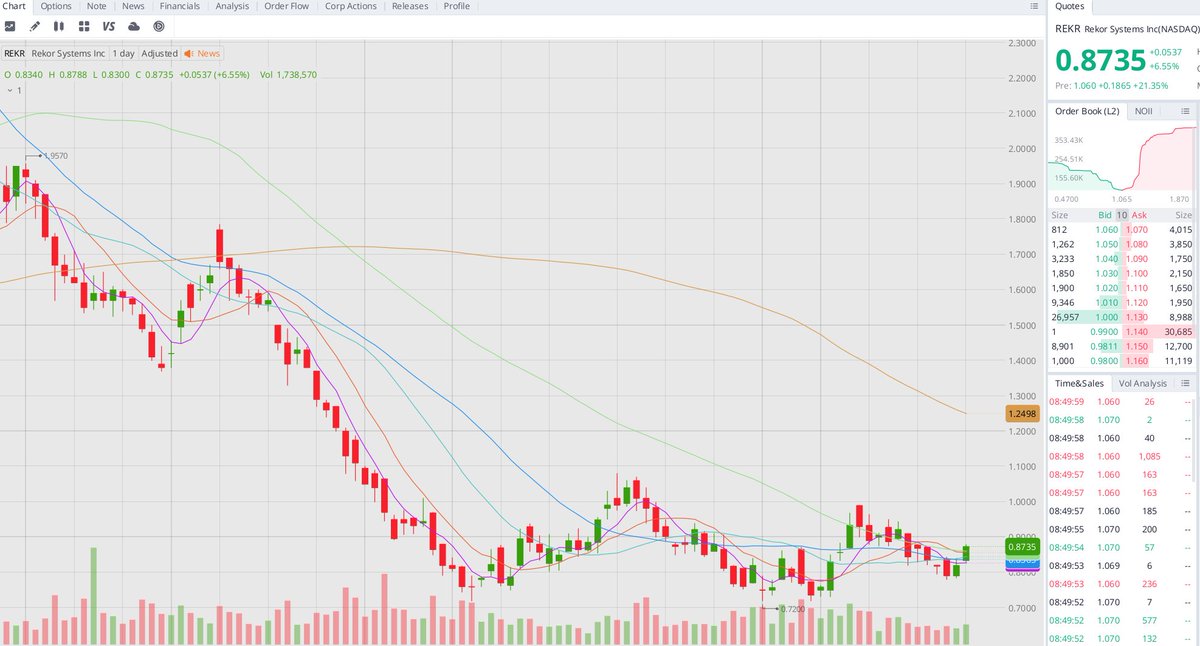Click the large 0.8735 quote price
The width and height of the screenshot is (1200, 646).
tap(1101, 61)
